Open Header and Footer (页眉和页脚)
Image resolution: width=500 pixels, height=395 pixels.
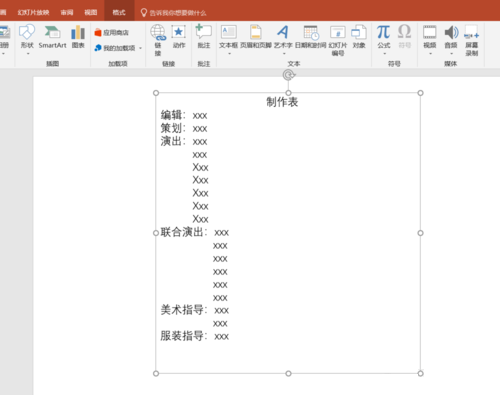(256, 36)
